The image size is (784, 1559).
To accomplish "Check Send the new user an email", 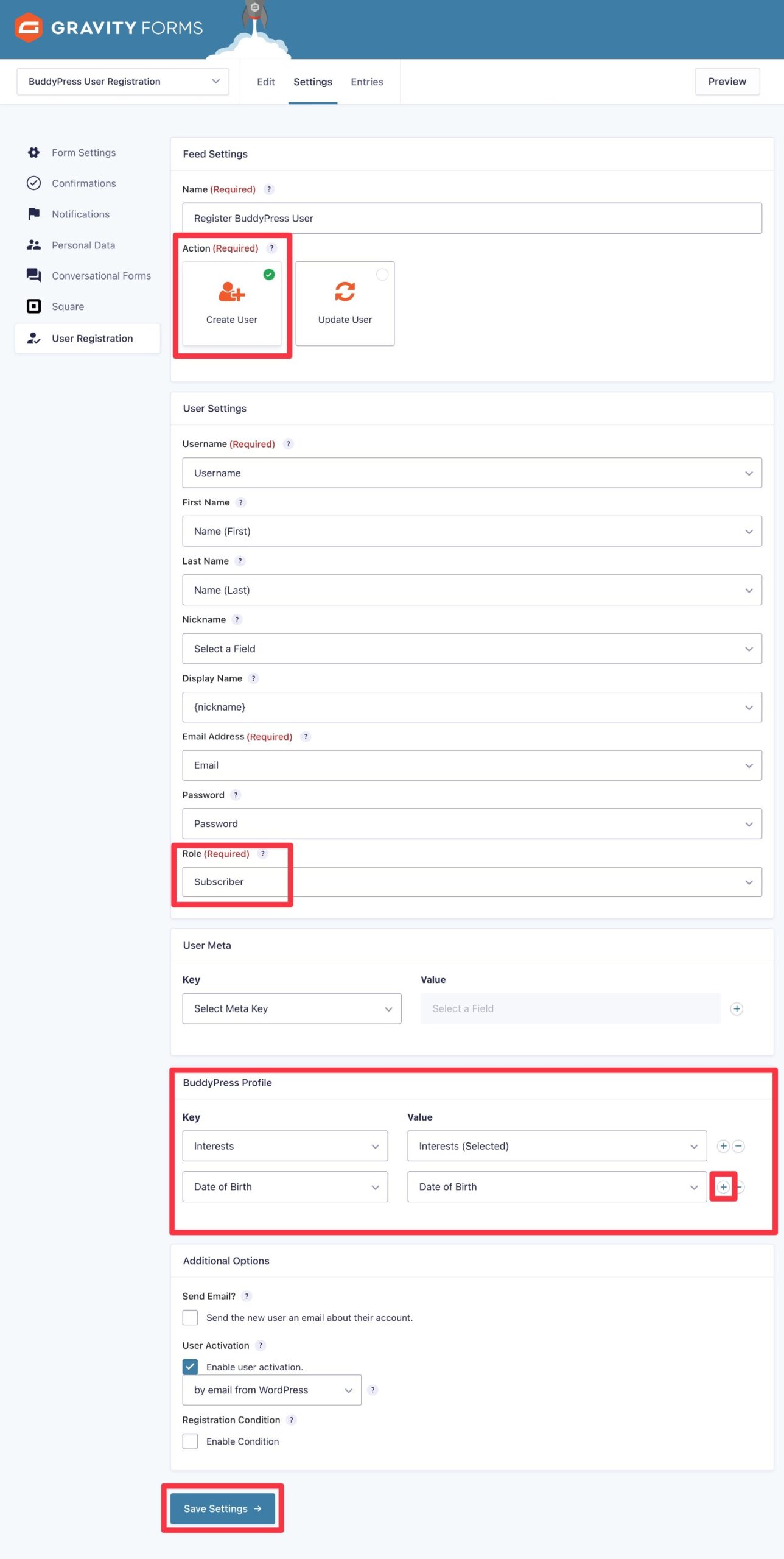I will 191,1318.
